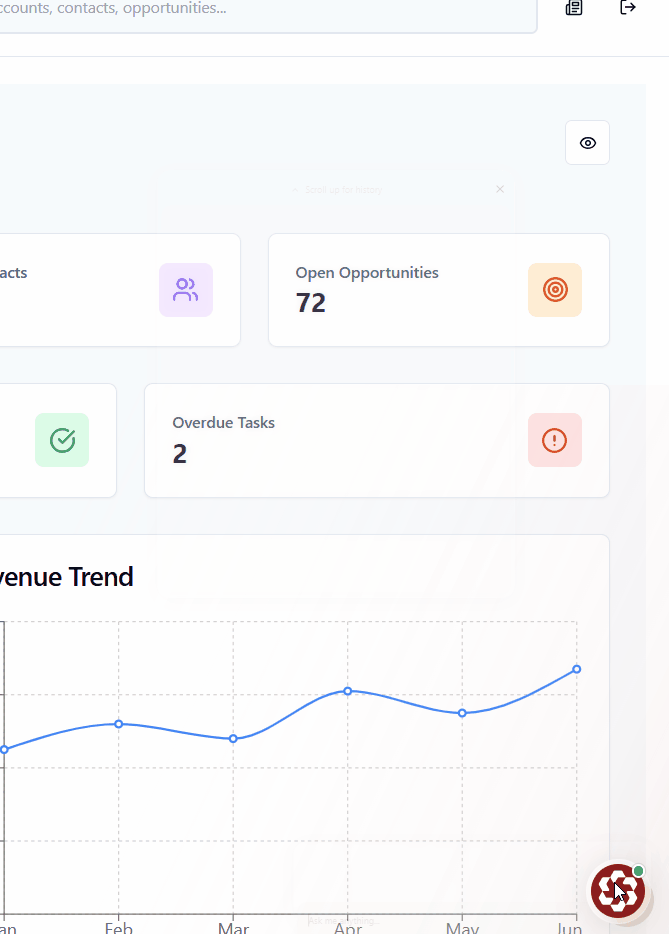Click the green checkmark circle icon

point(62,440)
